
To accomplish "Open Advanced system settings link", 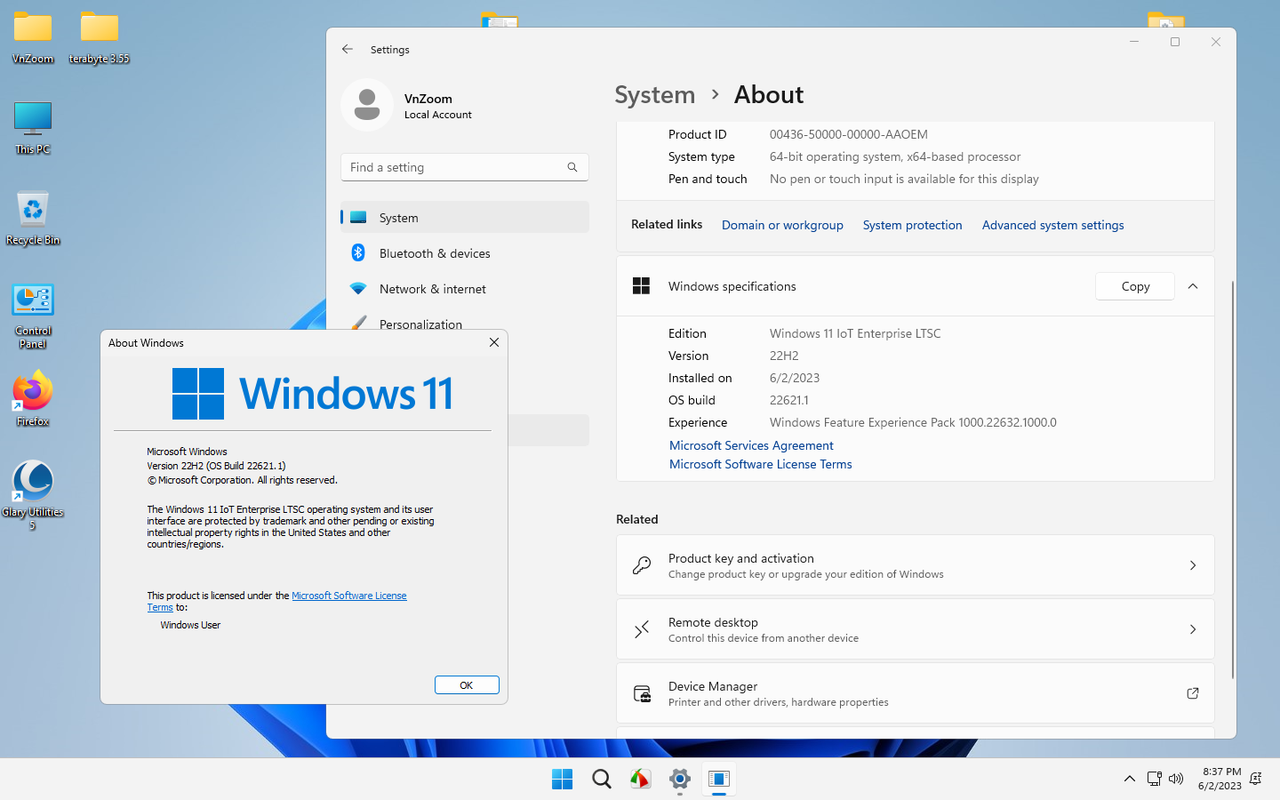I will tap(1053, 225).
